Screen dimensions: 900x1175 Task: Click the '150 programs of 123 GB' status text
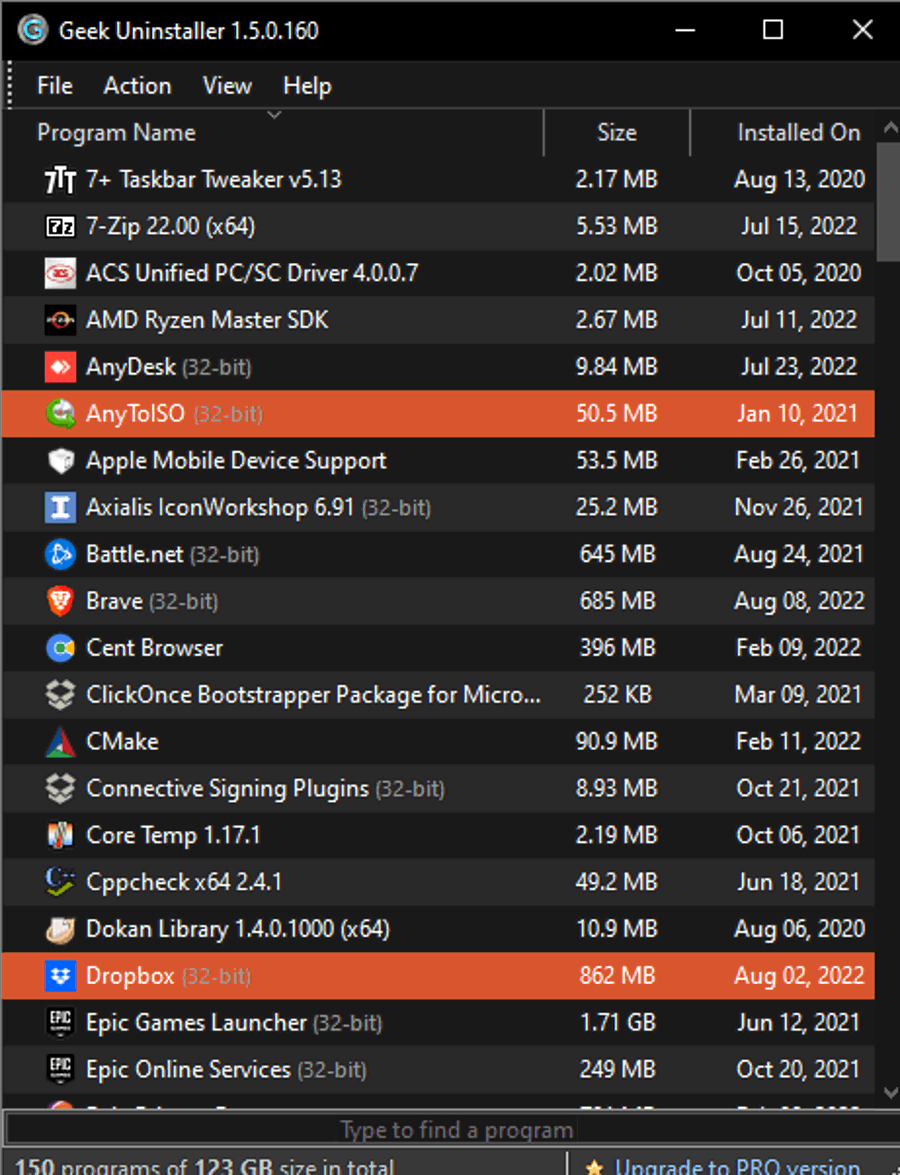tap(204, 1167)
